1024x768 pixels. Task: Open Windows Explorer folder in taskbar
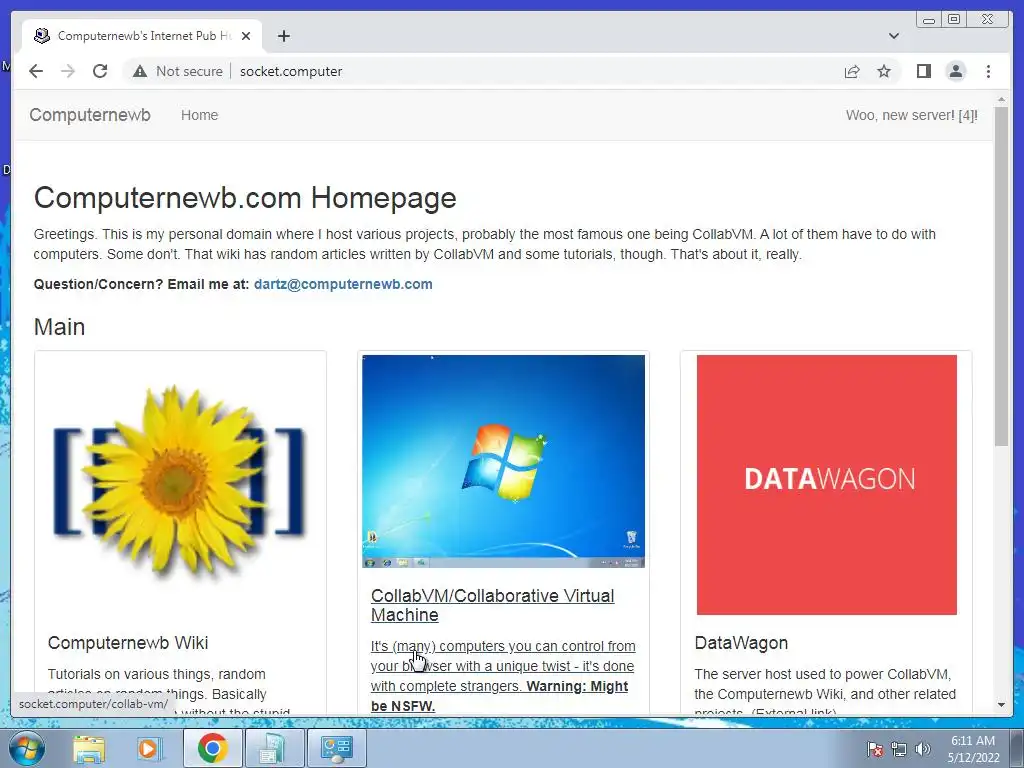pos(89,748)
